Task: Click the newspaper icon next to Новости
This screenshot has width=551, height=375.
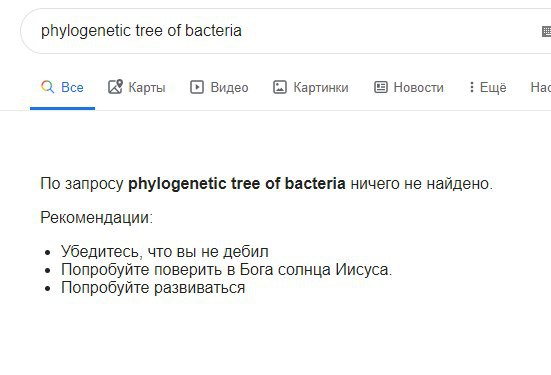Action: (x=381, y=87)
